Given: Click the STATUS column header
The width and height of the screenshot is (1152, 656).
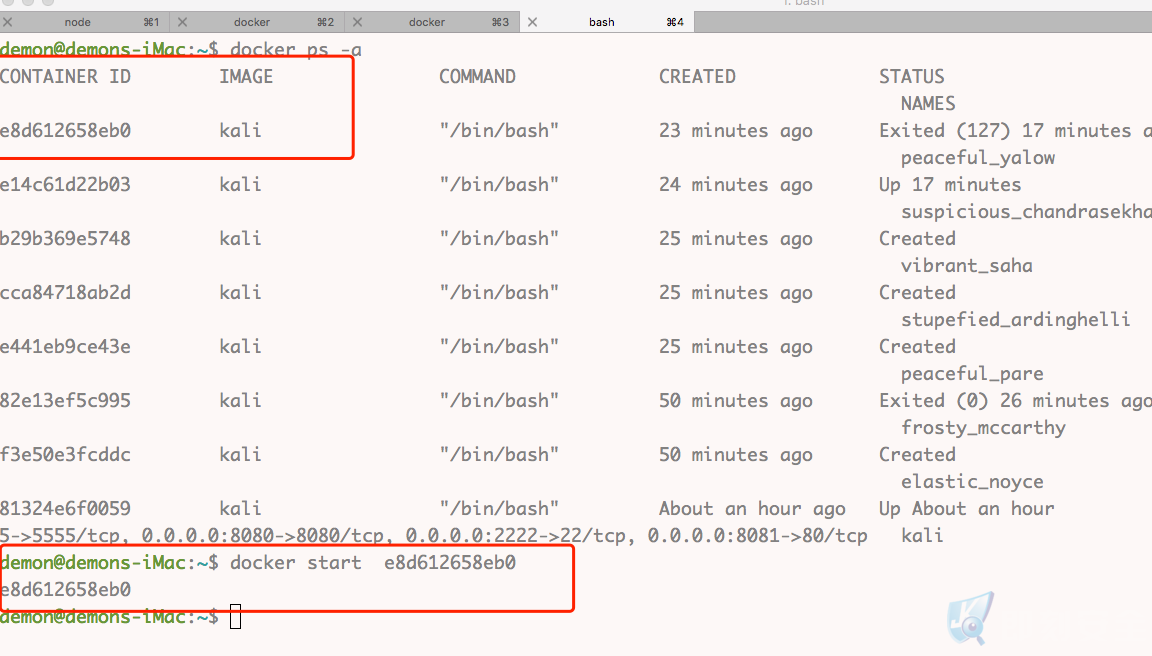Looking at the screenshot, I should (912, 76).
